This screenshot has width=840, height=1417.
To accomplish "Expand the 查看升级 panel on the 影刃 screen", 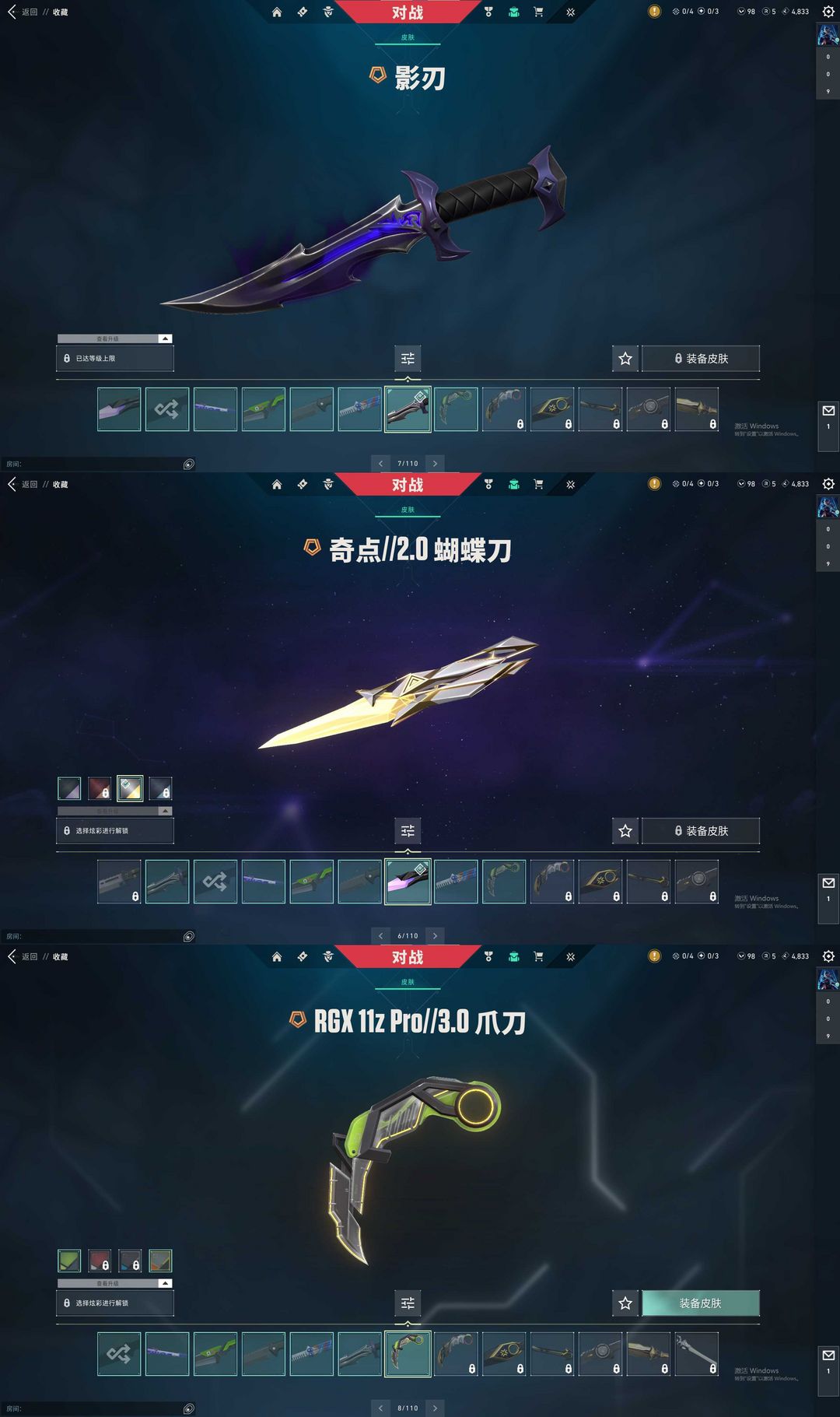I will coord(165,338).
